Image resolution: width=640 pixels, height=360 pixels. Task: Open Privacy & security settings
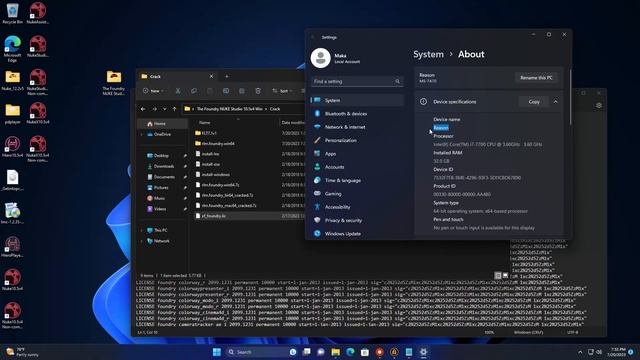pyautogui.click(x=357, y=220)
